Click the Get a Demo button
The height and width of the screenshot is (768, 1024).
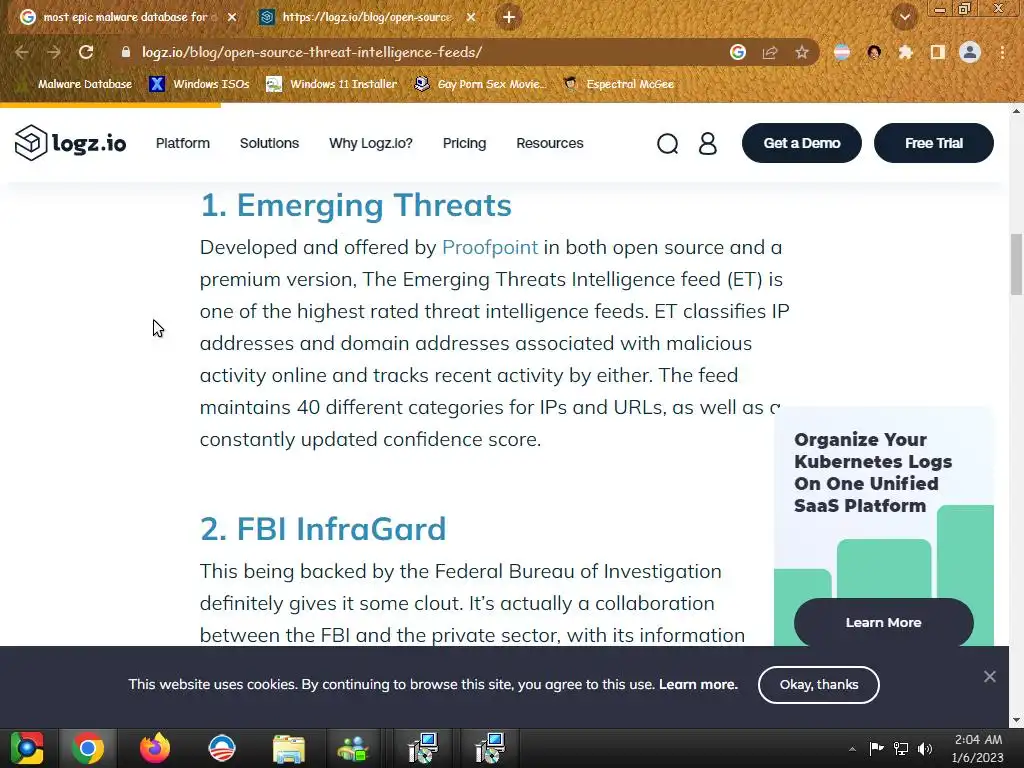coord(802,143)
